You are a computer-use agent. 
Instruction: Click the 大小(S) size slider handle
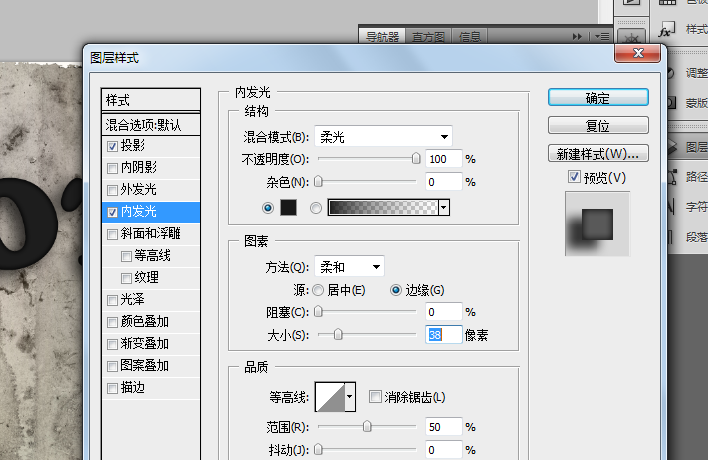click(338, 335)
